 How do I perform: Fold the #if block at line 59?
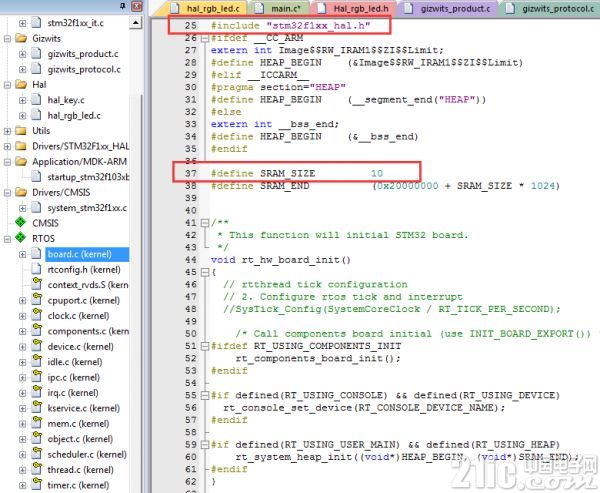pos(205,445)
